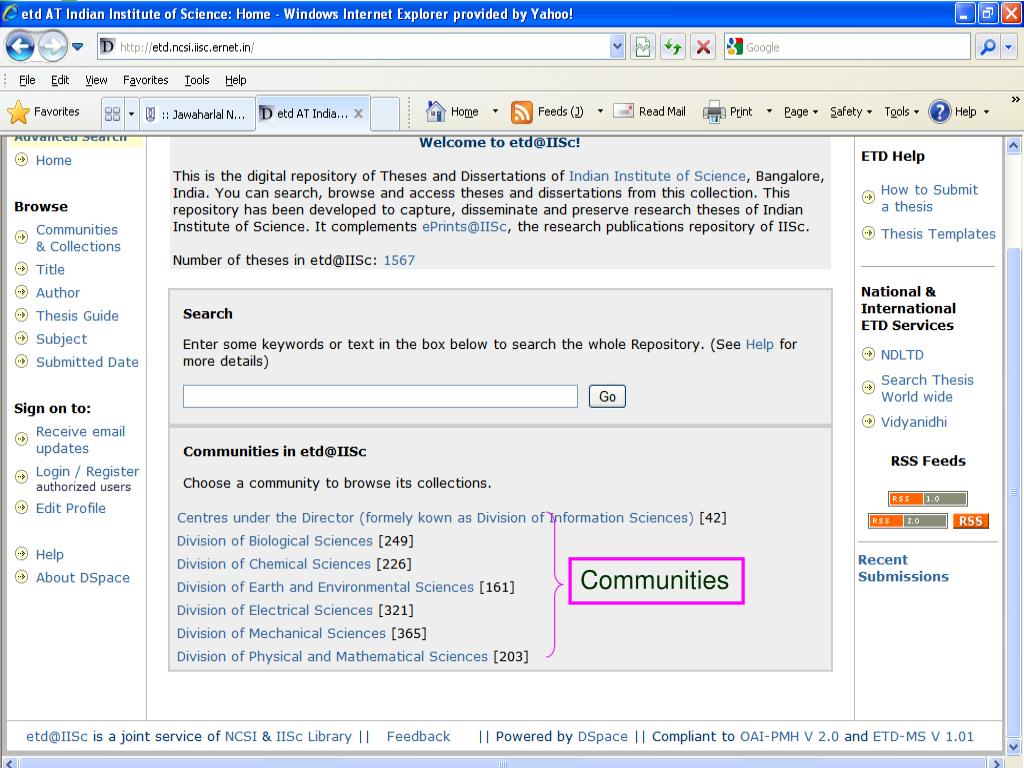Screen dimensions: 1024x768
Task: Expand the Feeds dropdown arrow
Action: pyautogui.click(x=600, y=112)
